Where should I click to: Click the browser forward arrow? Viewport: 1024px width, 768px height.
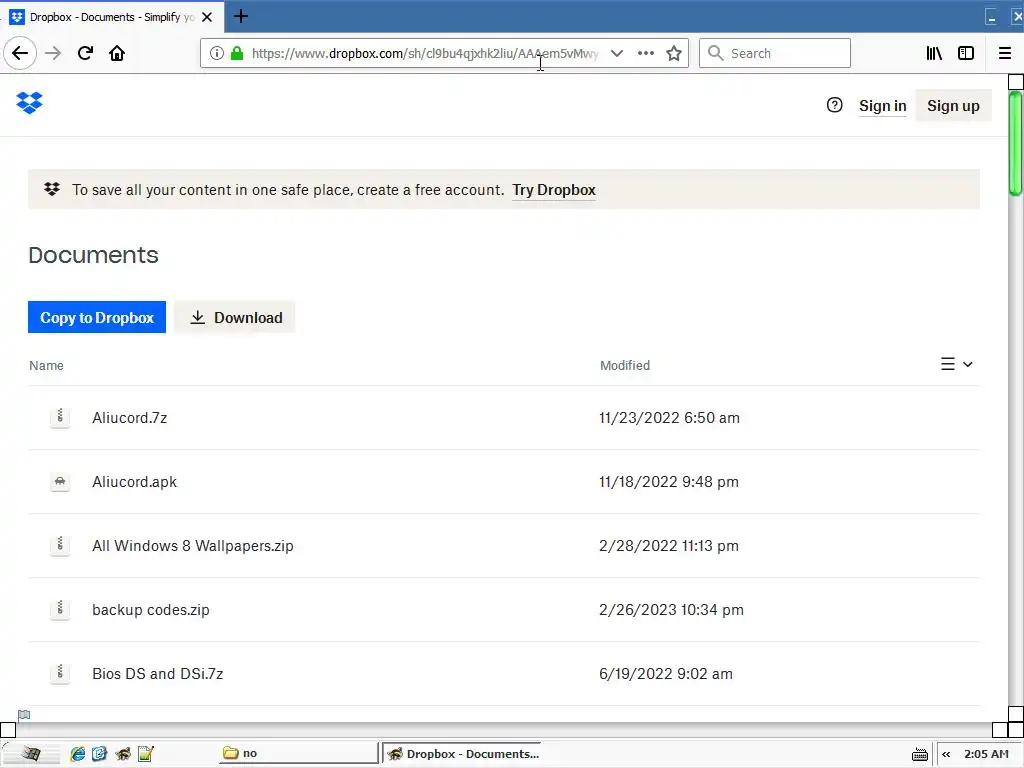click(x=53, y=54)
